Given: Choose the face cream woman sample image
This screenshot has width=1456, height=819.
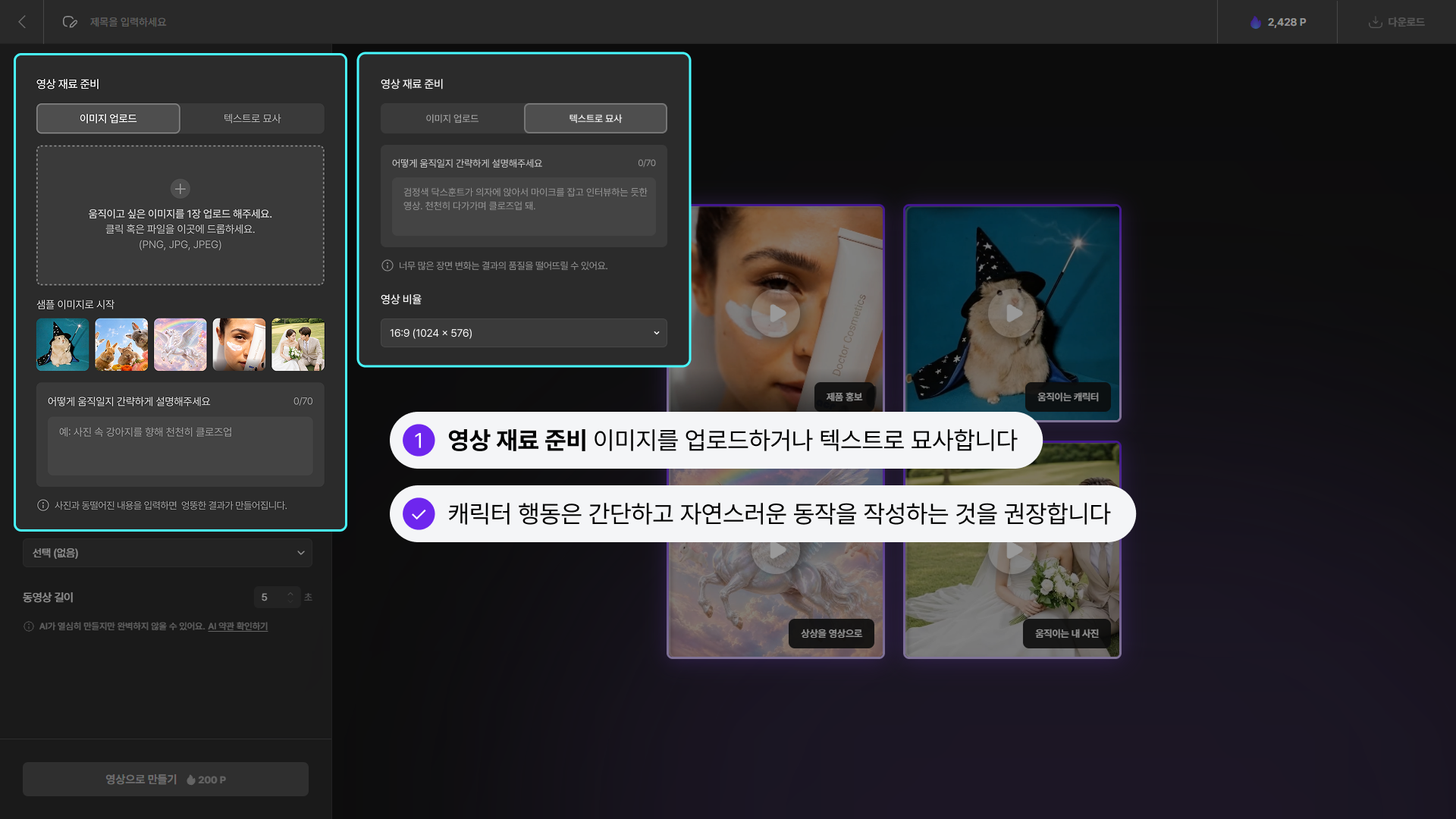Looking at the screenshot, I should pos(239,344).
